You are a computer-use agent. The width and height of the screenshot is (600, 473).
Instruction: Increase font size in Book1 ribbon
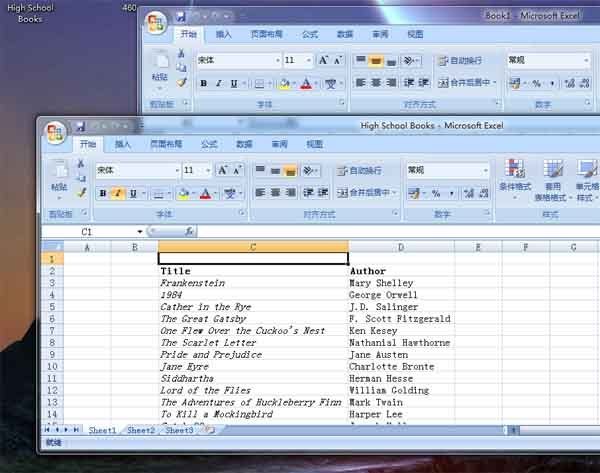323,60
